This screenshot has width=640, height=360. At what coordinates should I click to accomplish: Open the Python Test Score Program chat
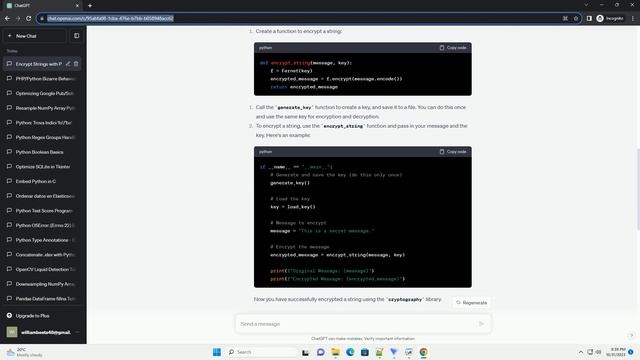point(42,211)
